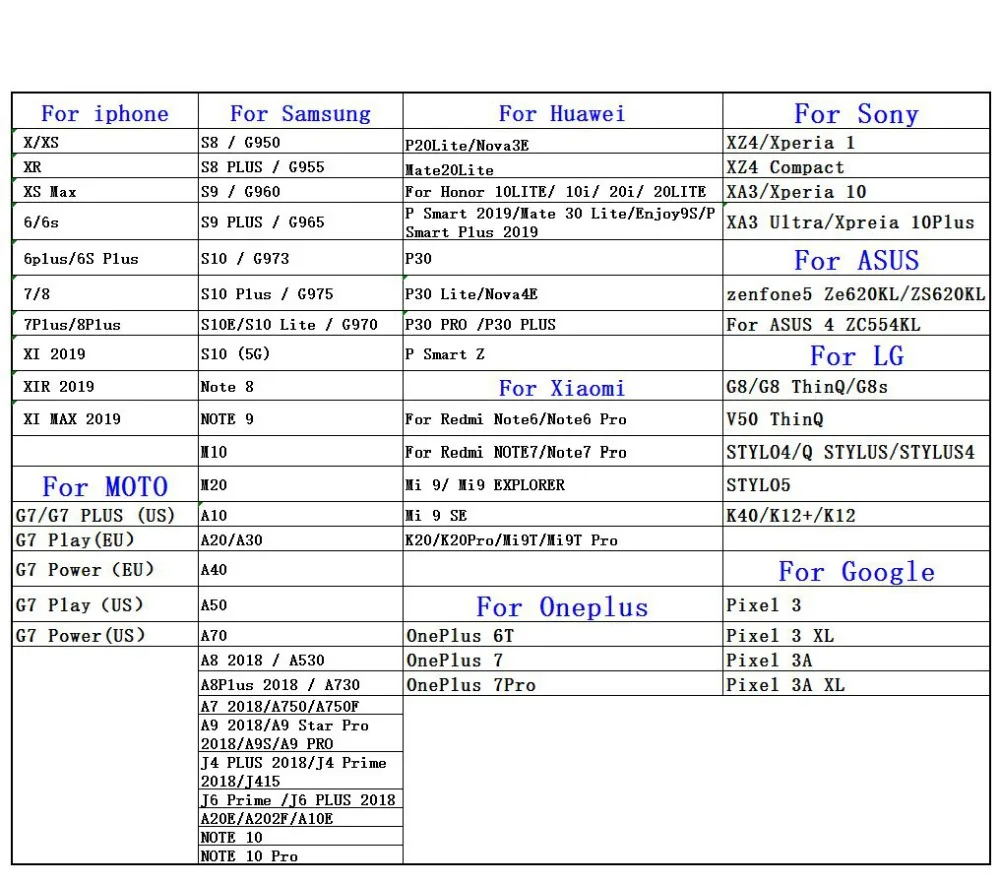Select the 'J6 Prime /J6 PLUS 2018' cell

pos(300,799)
